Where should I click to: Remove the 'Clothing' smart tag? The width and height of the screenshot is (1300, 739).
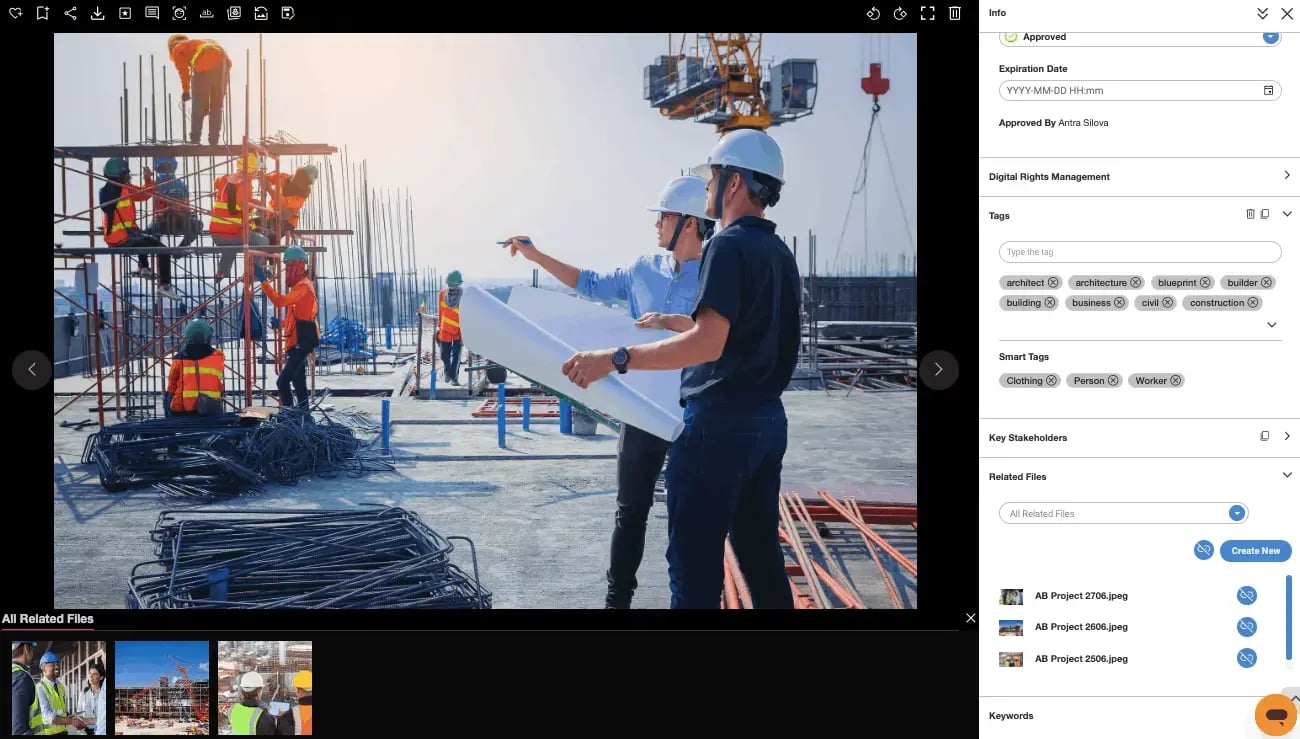pos(1052,380)
